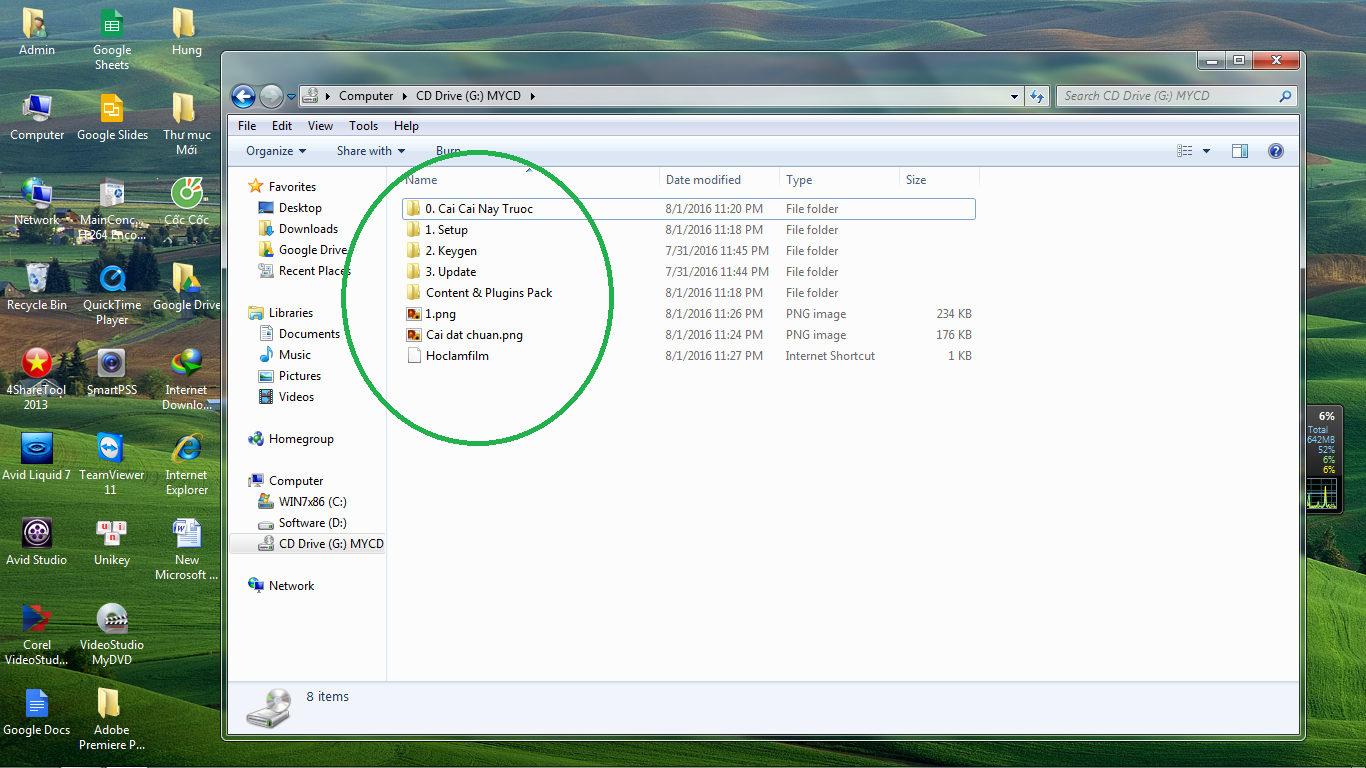Open the Recycle Bin icon
This screenshot has height=768, width=1366.
[37, 287]
